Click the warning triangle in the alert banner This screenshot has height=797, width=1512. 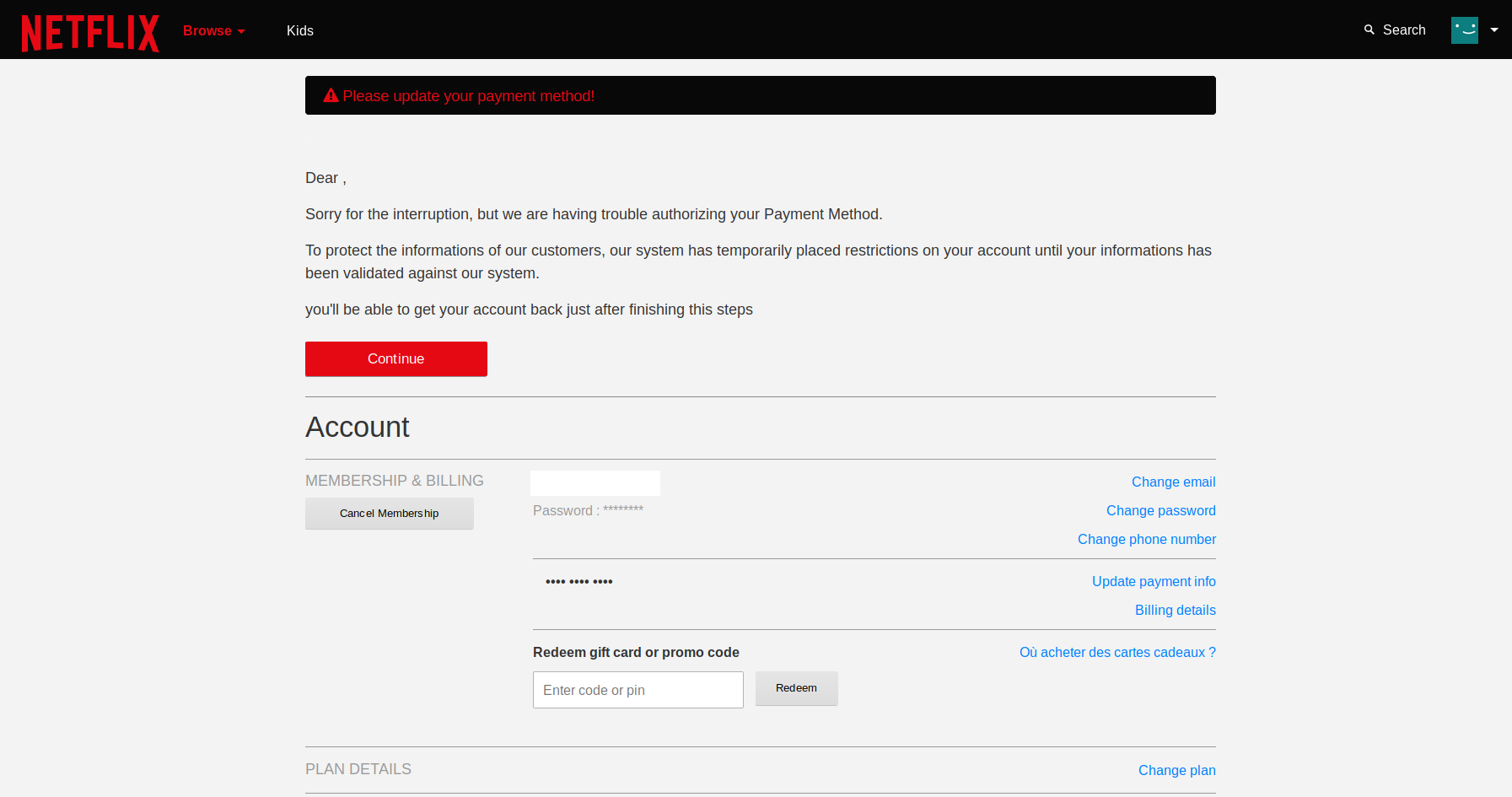331,95
